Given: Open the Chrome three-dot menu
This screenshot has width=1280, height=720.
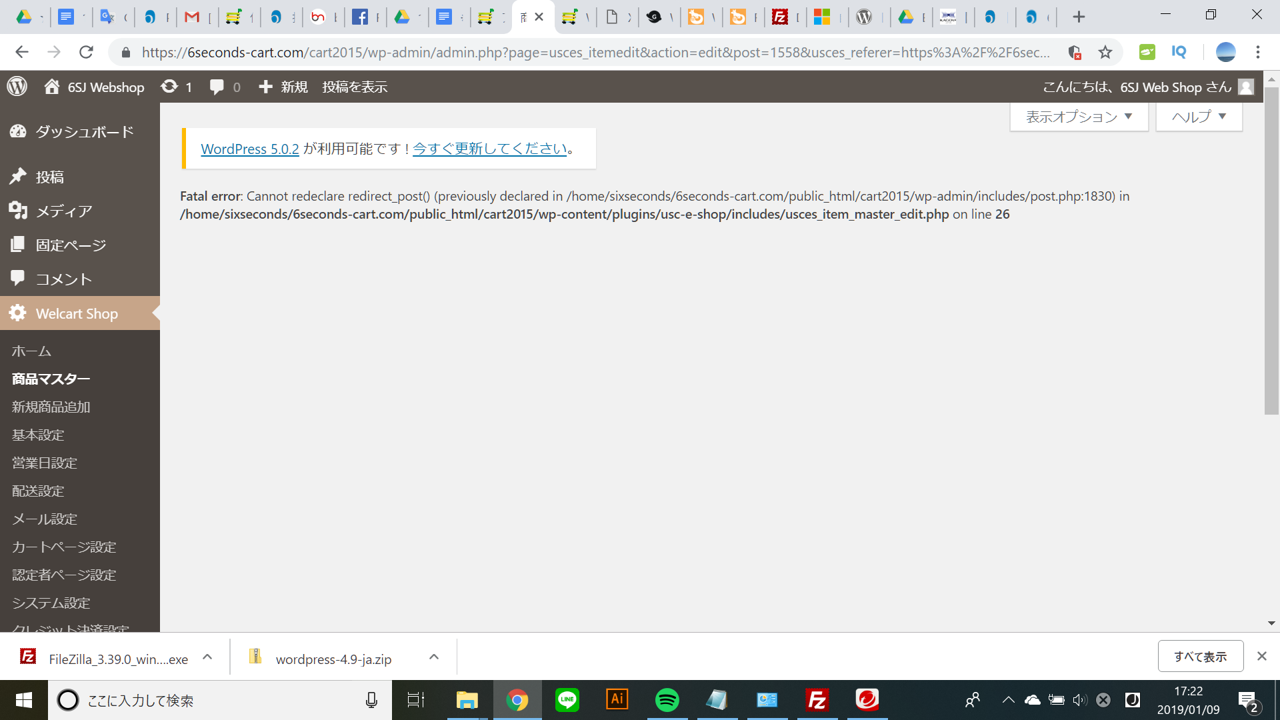Looking at the screenshot, I should coord(1258,52).
